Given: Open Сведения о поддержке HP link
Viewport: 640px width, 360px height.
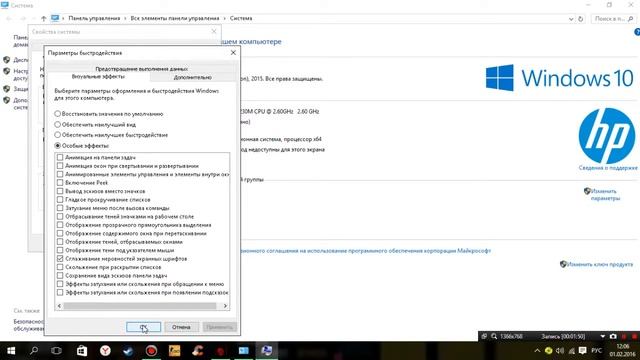Looking at the screenshot, I should tap(608, 168).
